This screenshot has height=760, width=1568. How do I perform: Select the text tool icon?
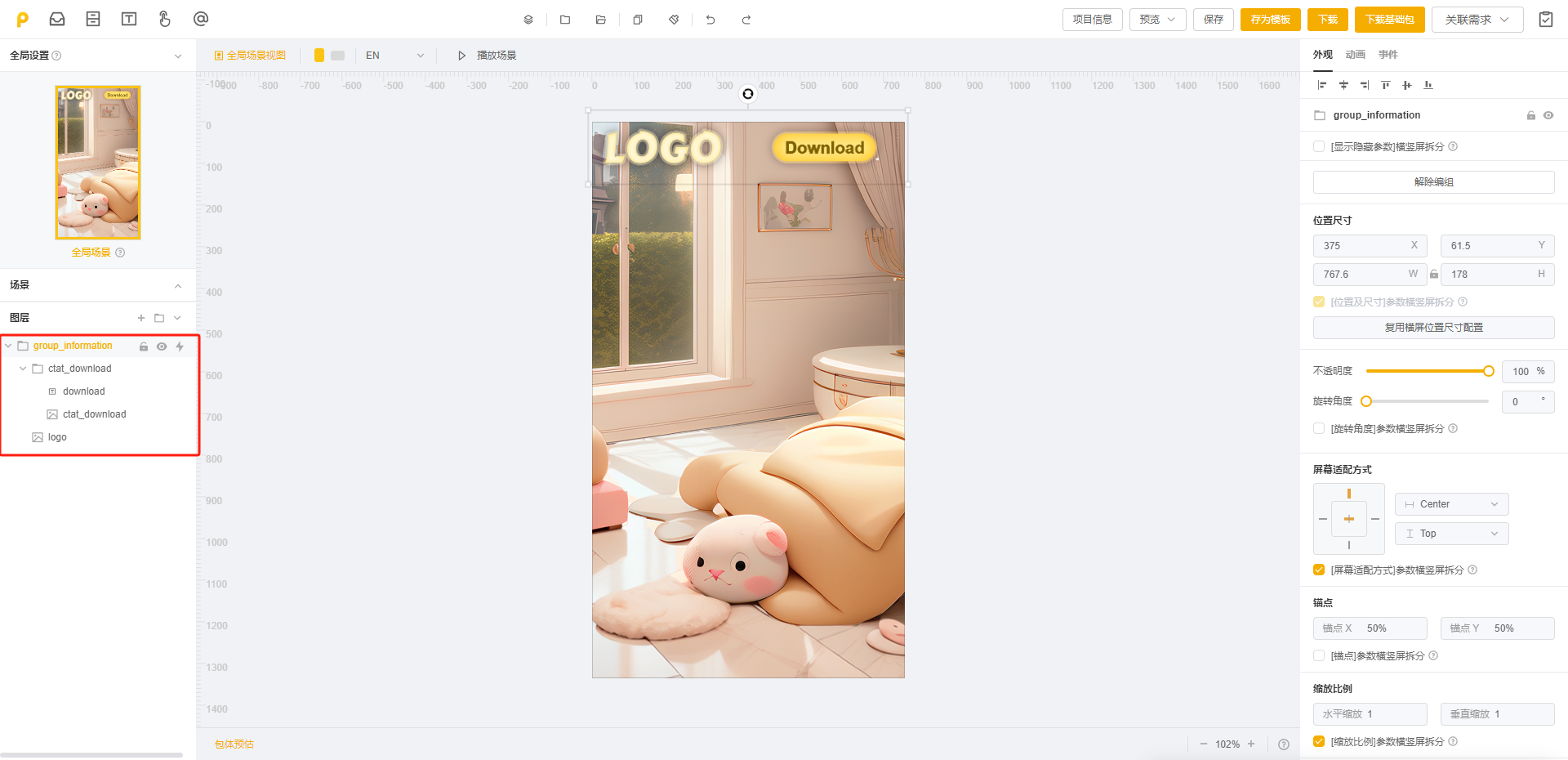[x=129, y=19]
